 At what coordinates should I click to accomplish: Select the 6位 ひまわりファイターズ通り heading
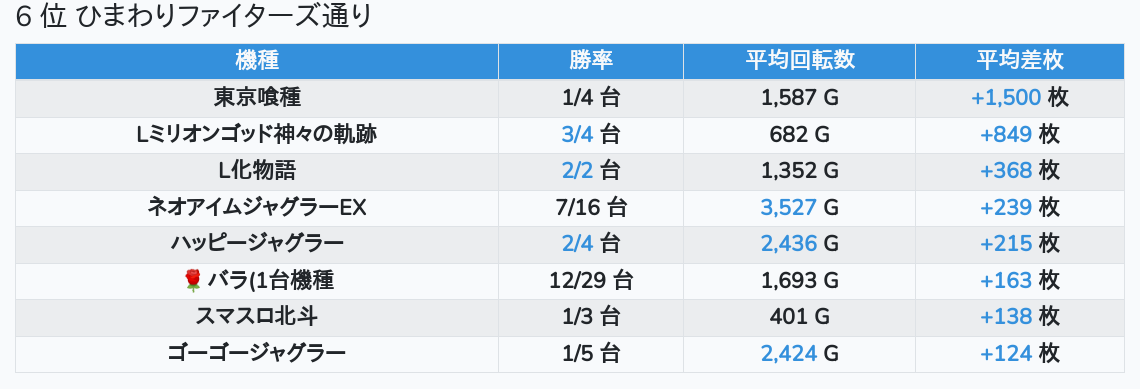[x=193, y=17]
